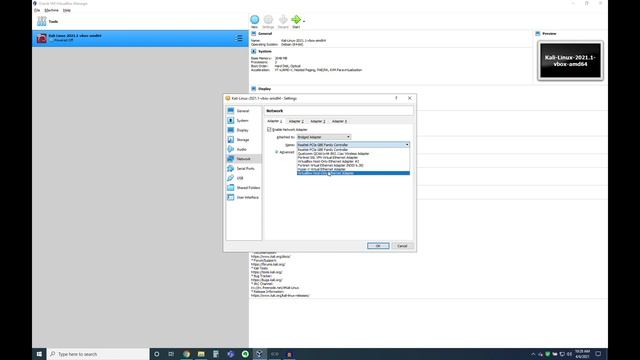Screen dimensions: 640x360
Task: Open File Explorer from the taskbar
Action: click(x=201, y=354)
